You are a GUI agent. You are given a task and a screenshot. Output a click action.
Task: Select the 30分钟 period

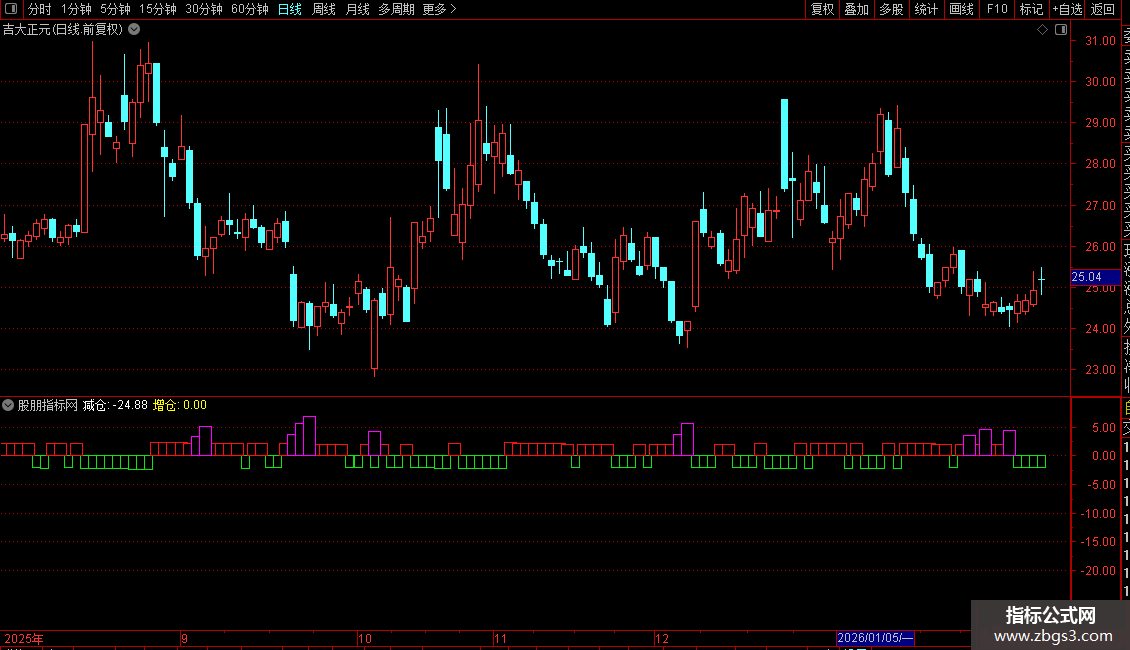204,9
